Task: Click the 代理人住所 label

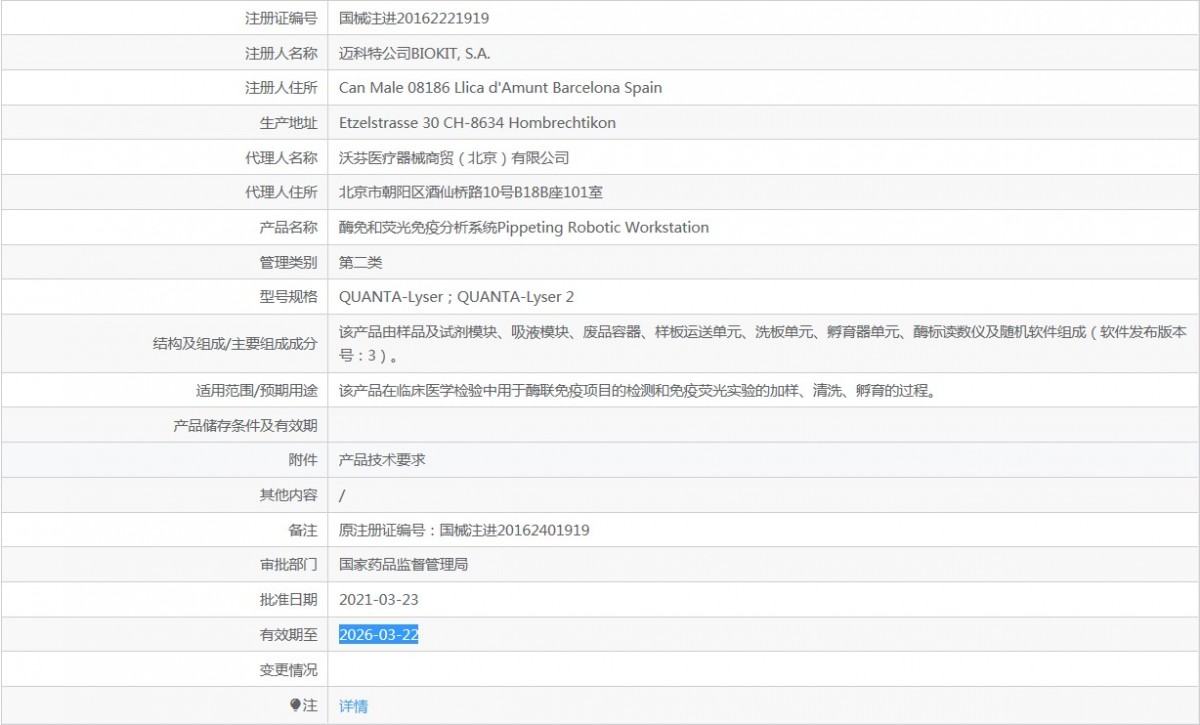Action: (x=281, y=192)
